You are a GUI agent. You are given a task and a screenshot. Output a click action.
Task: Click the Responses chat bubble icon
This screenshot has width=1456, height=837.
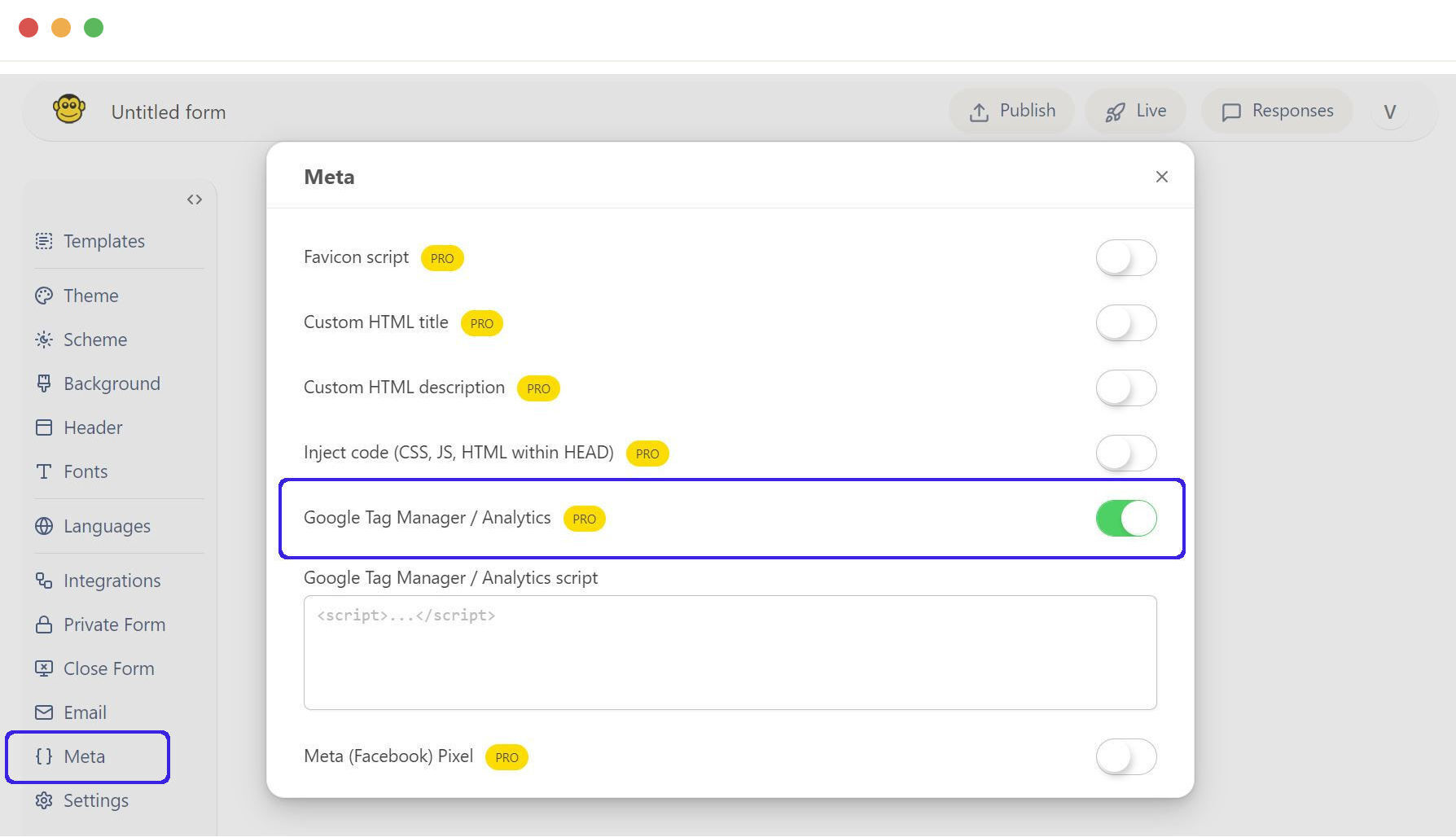point(1231,112)
